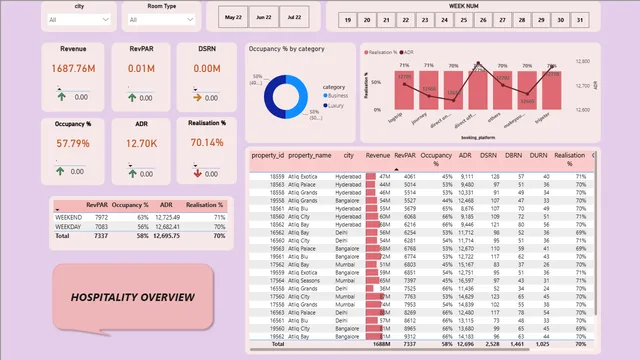Click the Revenue card value 1687.76M
Screen dimensions: 640x360
pyautogui.click(x=73, y=69)
